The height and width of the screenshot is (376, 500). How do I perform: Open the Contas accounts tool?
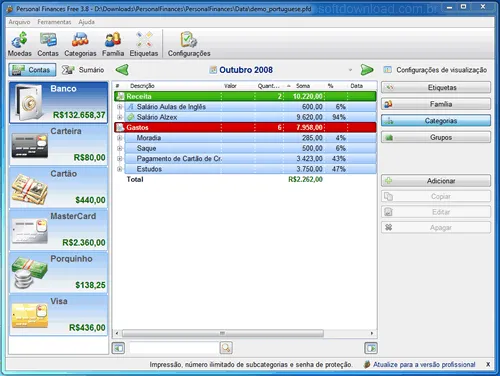[48, 44]
